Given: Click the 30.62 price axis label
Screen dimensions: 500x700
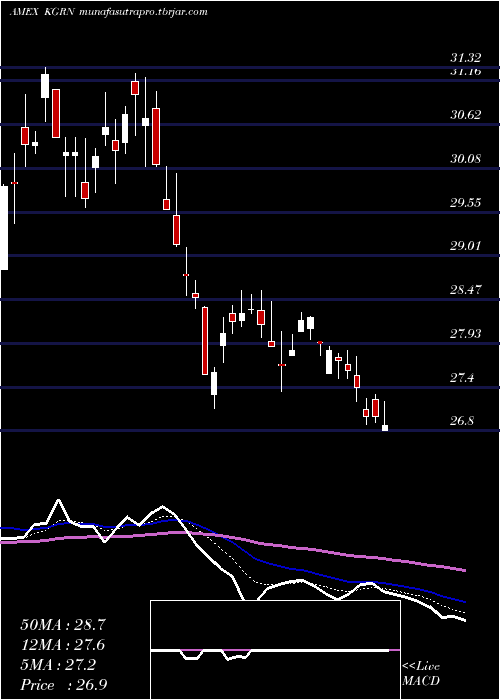Looking at the screenshot, I should point(466,115).
